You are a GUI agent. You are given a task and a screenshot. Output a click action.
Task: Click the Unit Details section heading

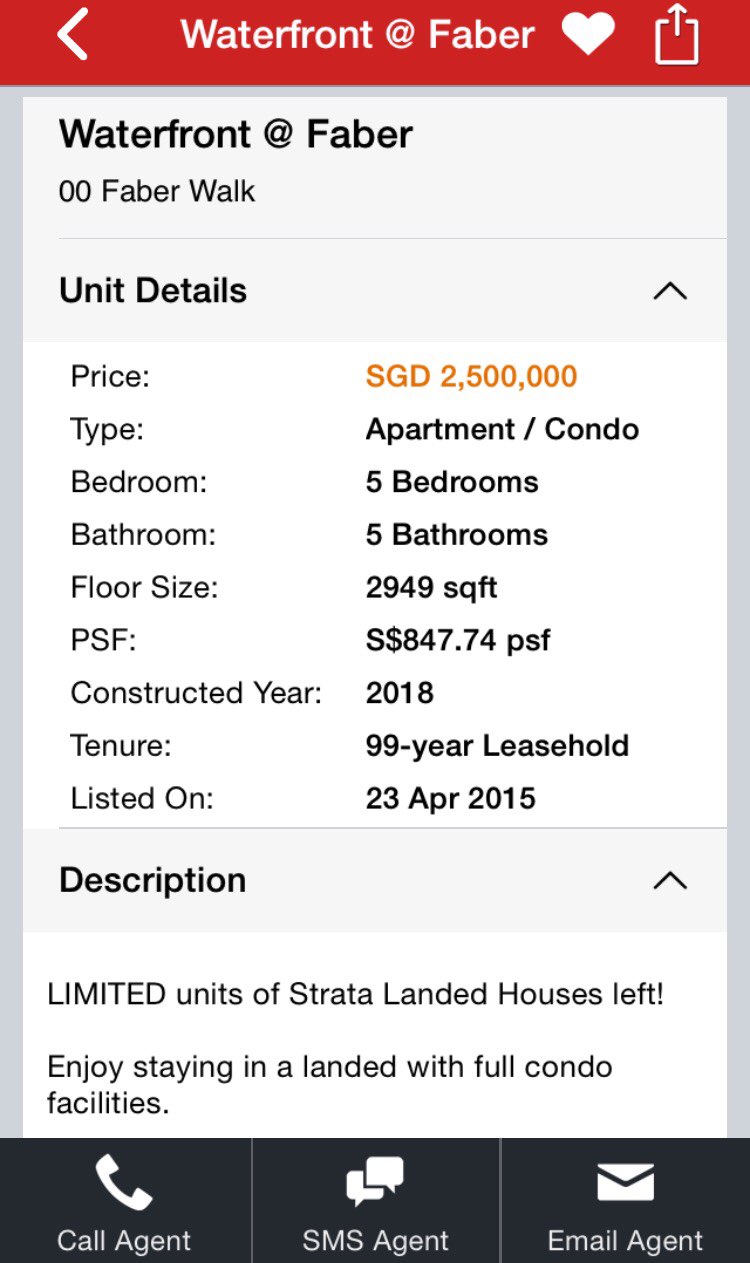click(x=153, y=291)
